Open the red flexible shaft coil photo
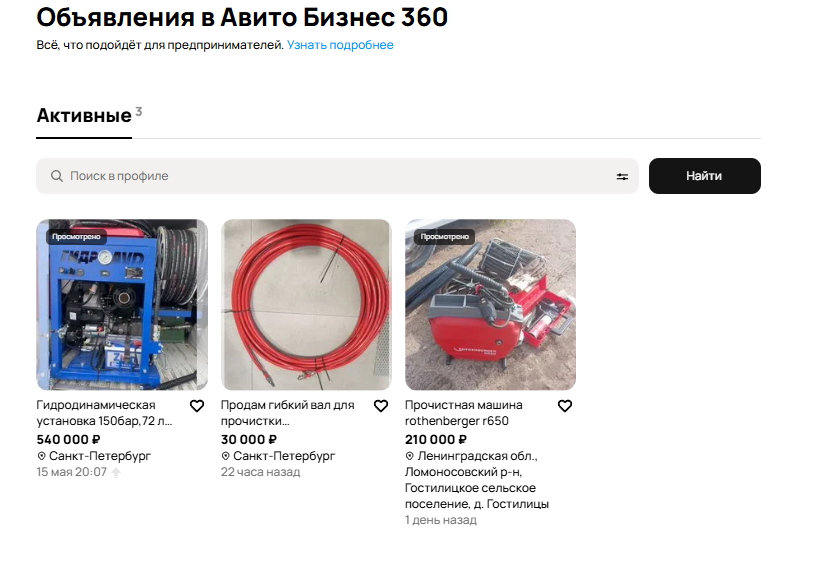 coord(306,305)
